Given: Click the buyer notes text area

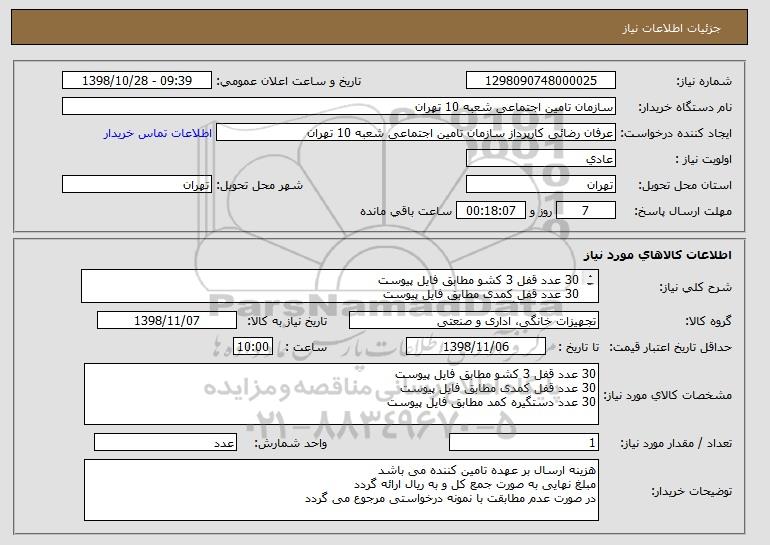Looking at the screenshot, I should [341, 490].
